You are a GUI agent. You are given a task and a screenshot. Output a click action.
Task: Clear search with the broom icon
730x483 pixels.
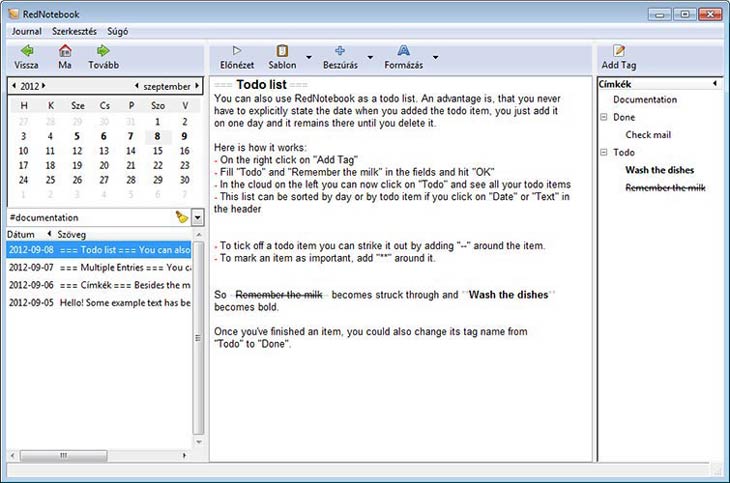[181, 217]
